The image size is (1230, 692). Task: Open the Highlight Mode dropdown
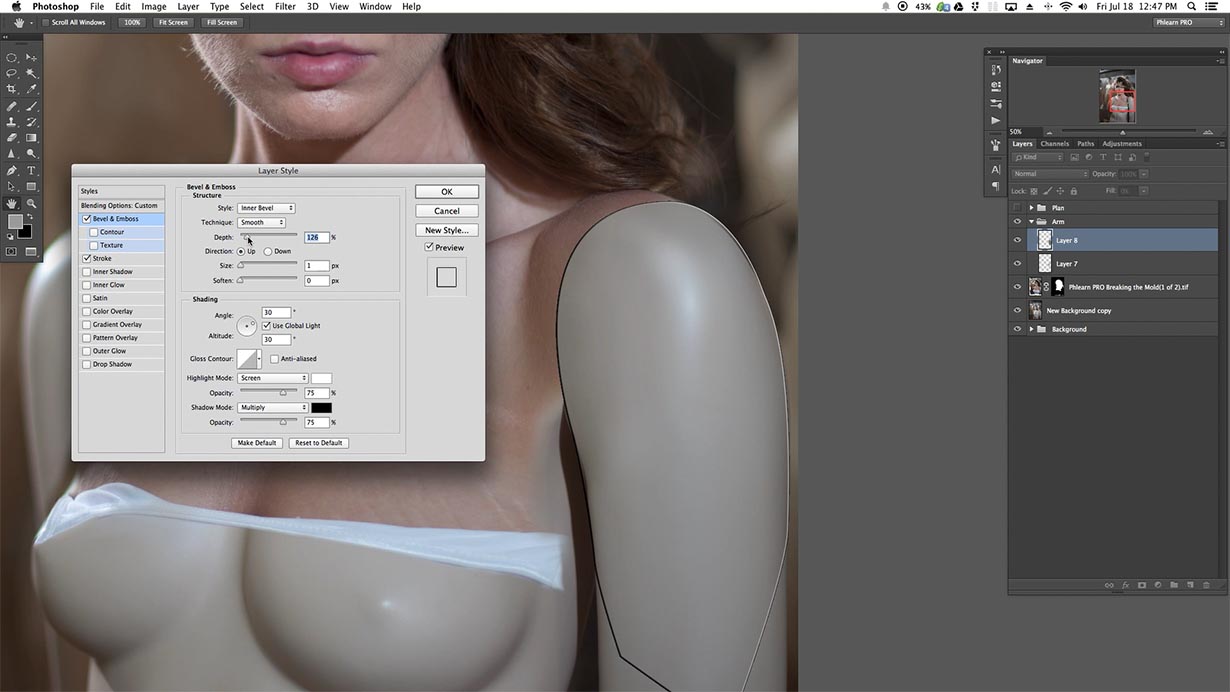[272, 378]
